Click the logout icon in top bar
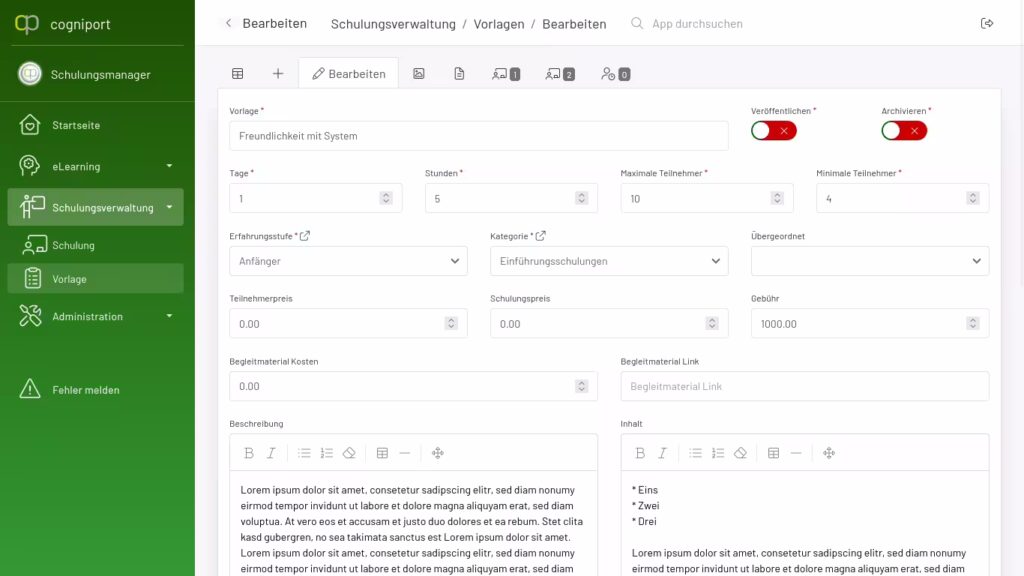This screenshot has width=1024, height=576. point(987,23)
